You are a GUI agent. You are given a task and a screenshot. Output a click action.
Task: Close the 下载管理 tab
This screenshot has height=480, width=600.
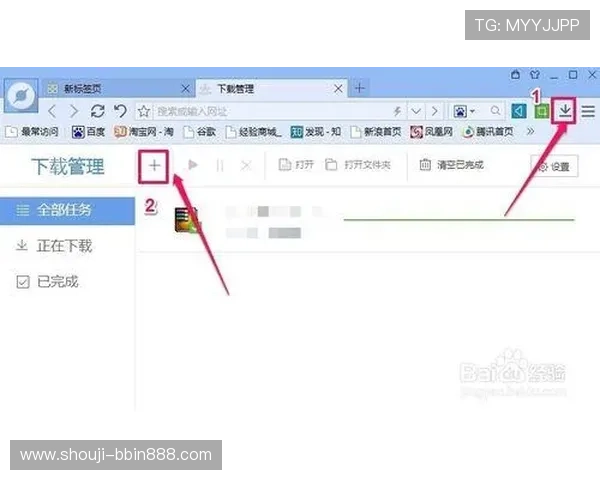(338, 89)
